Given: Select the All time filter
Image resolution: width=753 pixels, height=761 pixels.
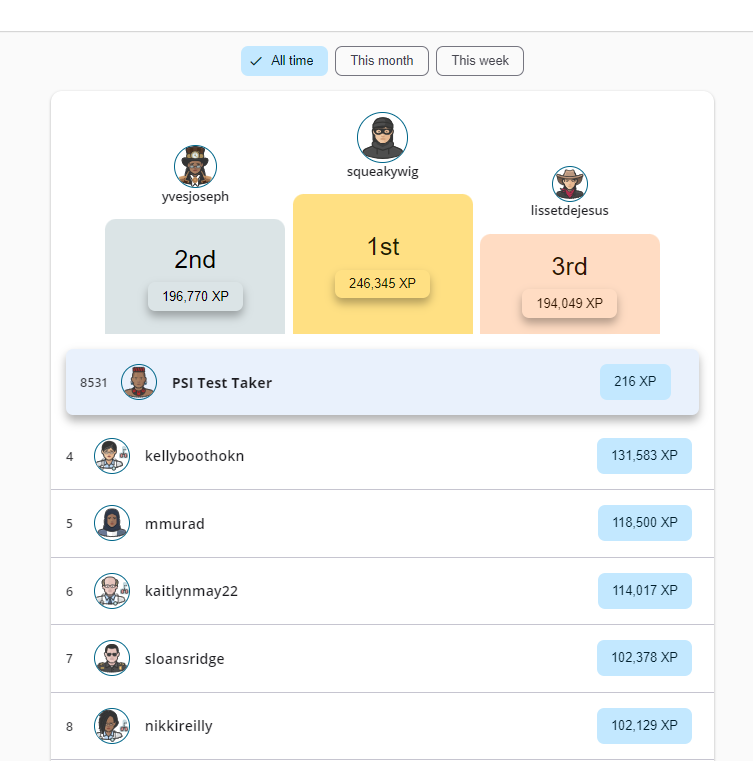Looking at the screenshot, I should click(x=284, y=61).
